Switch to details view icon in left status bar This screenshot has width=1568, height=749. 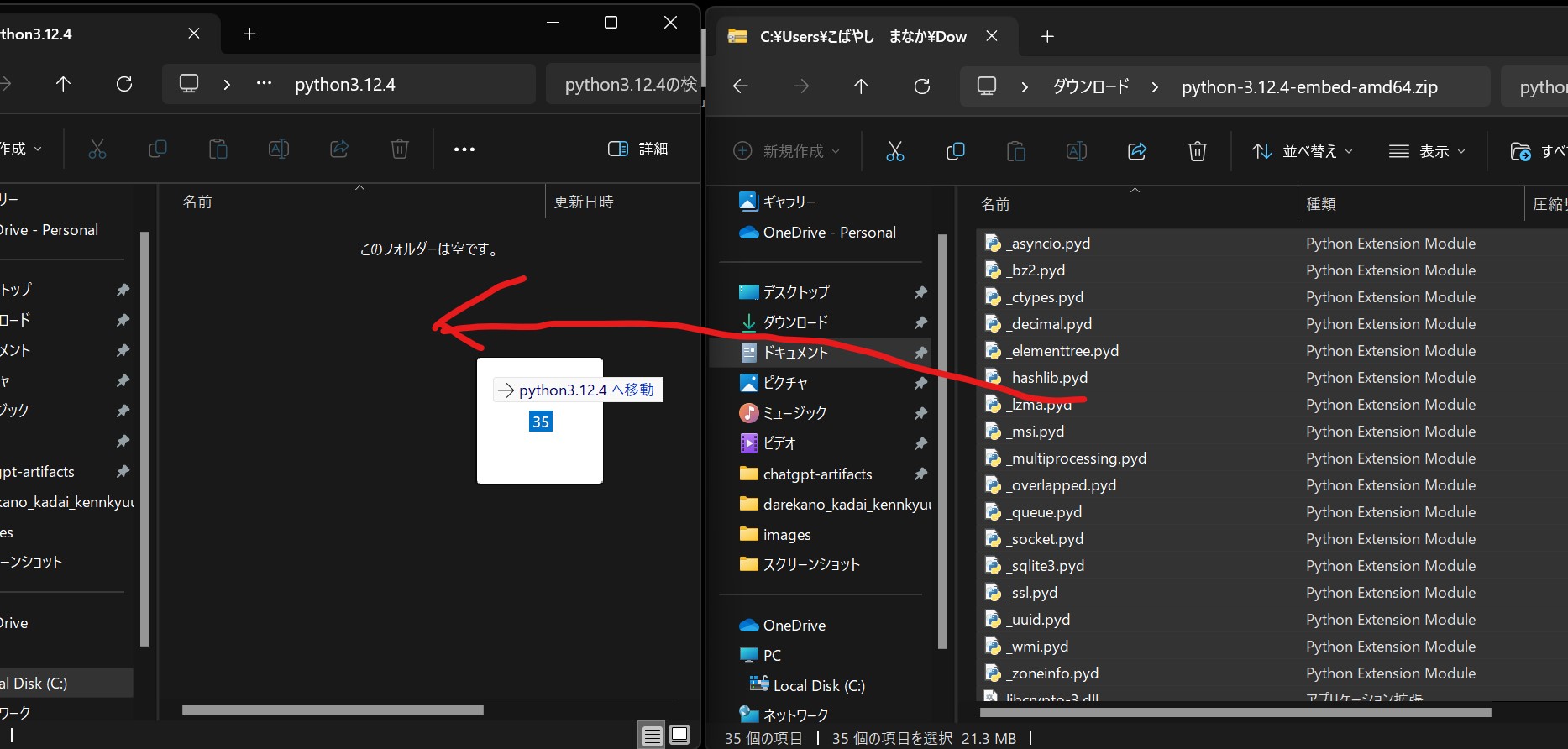(x=652, y=736)
